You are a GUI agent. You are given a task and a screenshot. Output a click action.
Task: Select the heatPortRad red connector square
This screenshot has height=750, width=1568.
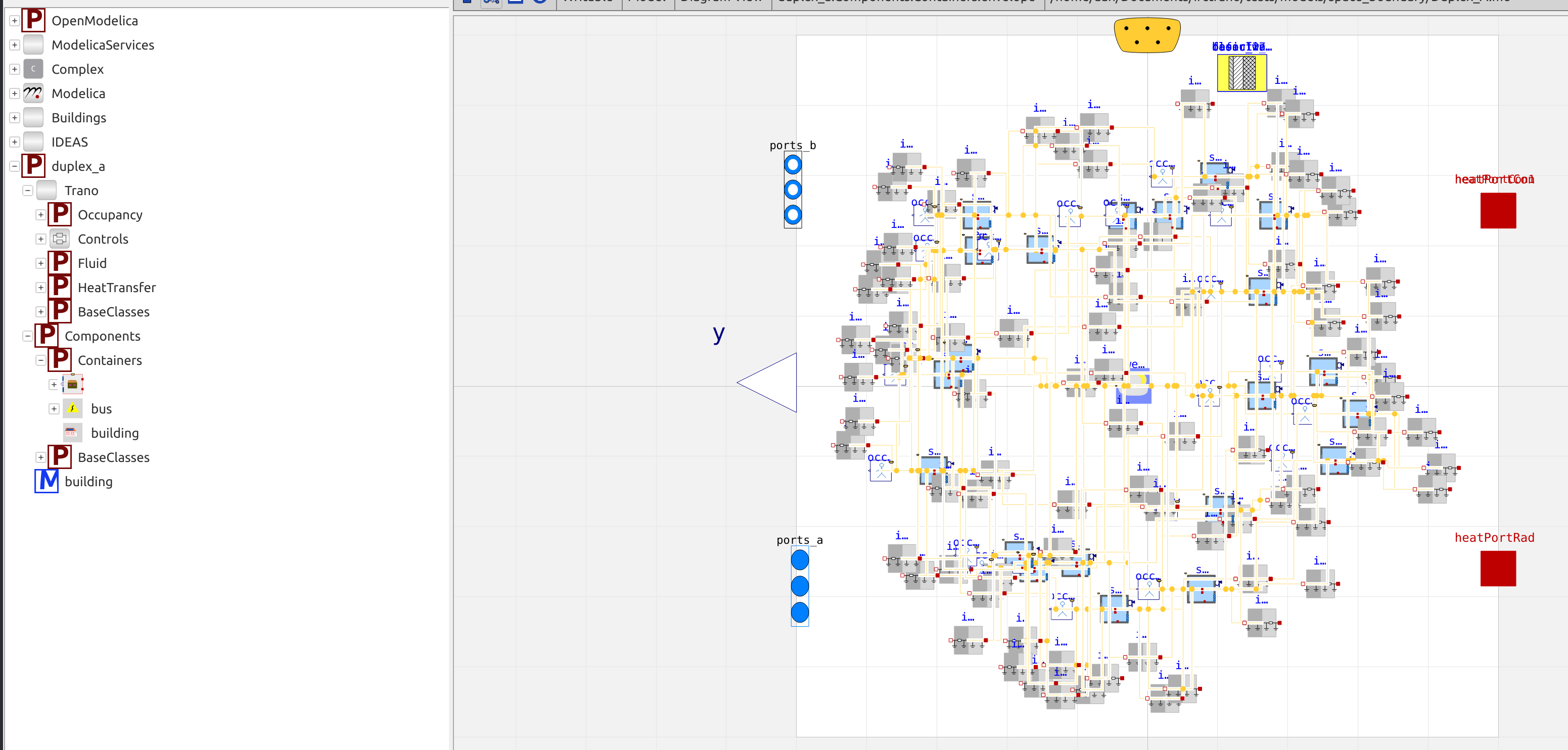(1498, 569)
